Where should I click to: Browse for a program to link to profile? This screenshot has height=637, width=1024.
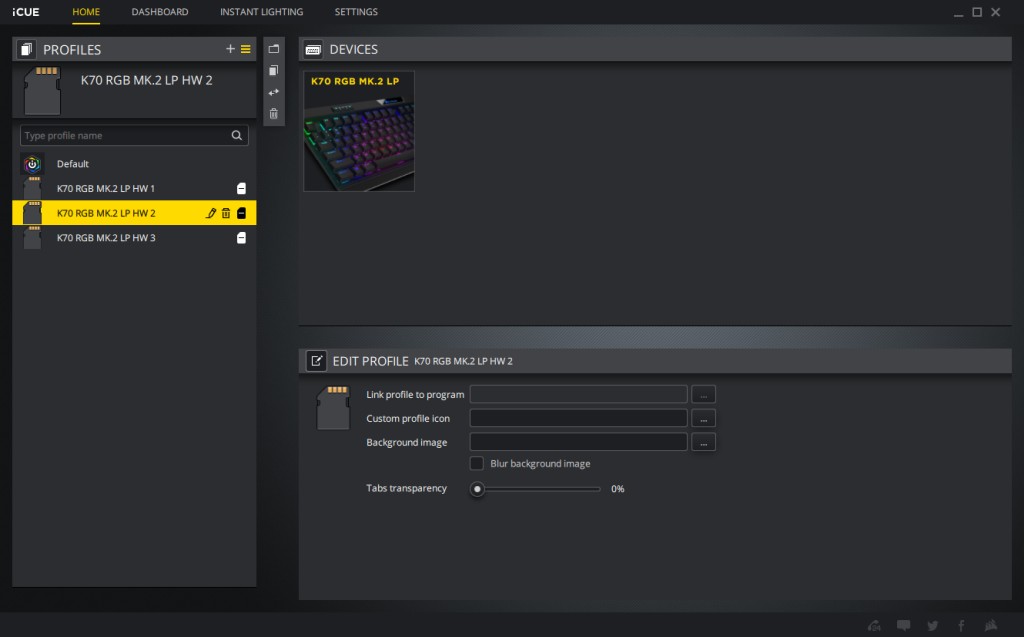pos(703,395)
